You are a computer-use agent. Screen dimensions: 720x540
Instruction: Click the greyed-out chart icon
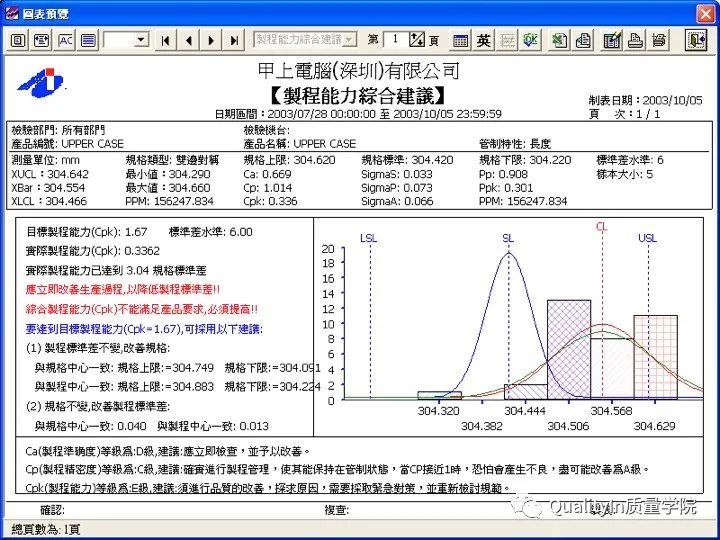pos(507,40)
